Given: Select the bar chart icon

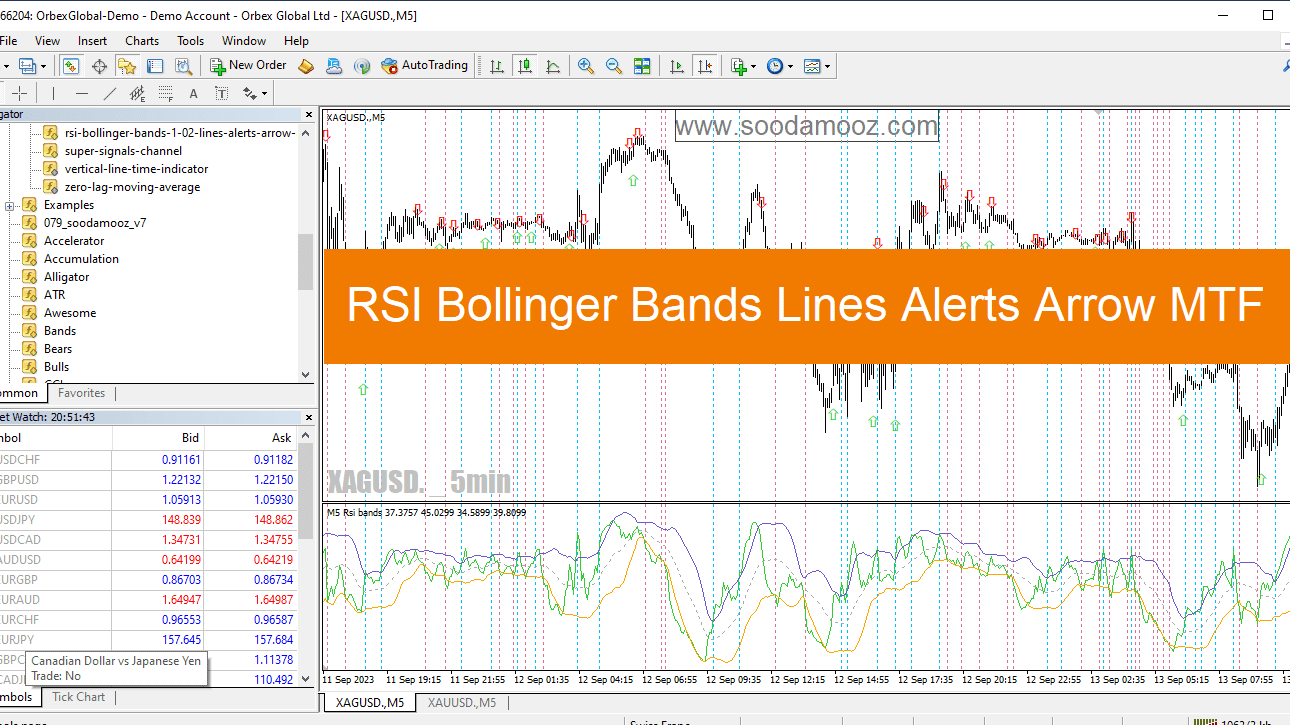Looking at the screenshot, I should pos(497,66).
